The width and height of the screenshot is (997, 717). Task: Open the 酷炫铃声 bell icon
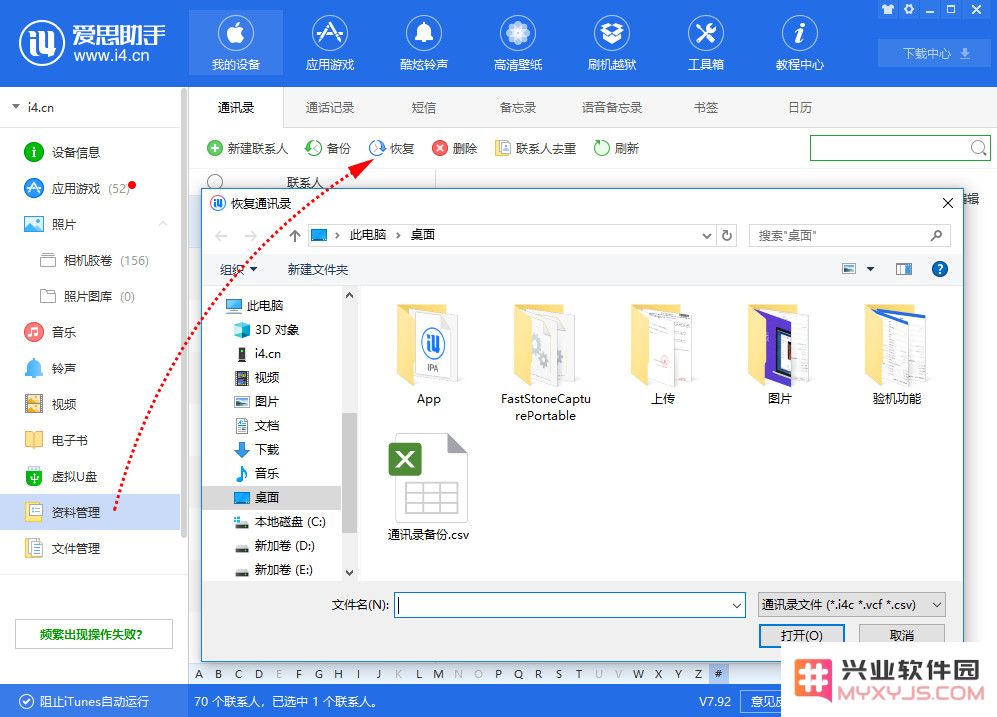coord(423,43)
